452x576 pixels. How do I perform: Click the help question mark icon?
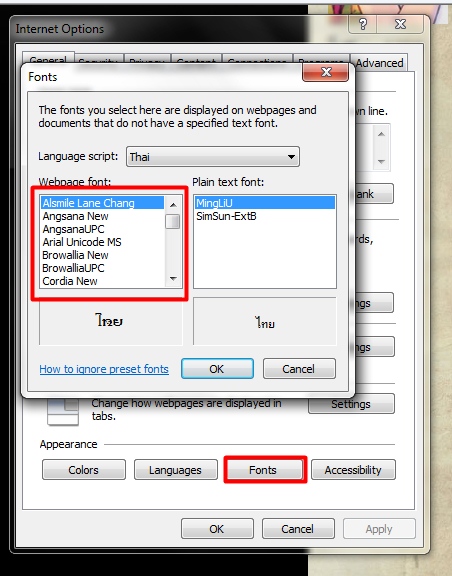(x=363, y=24)
